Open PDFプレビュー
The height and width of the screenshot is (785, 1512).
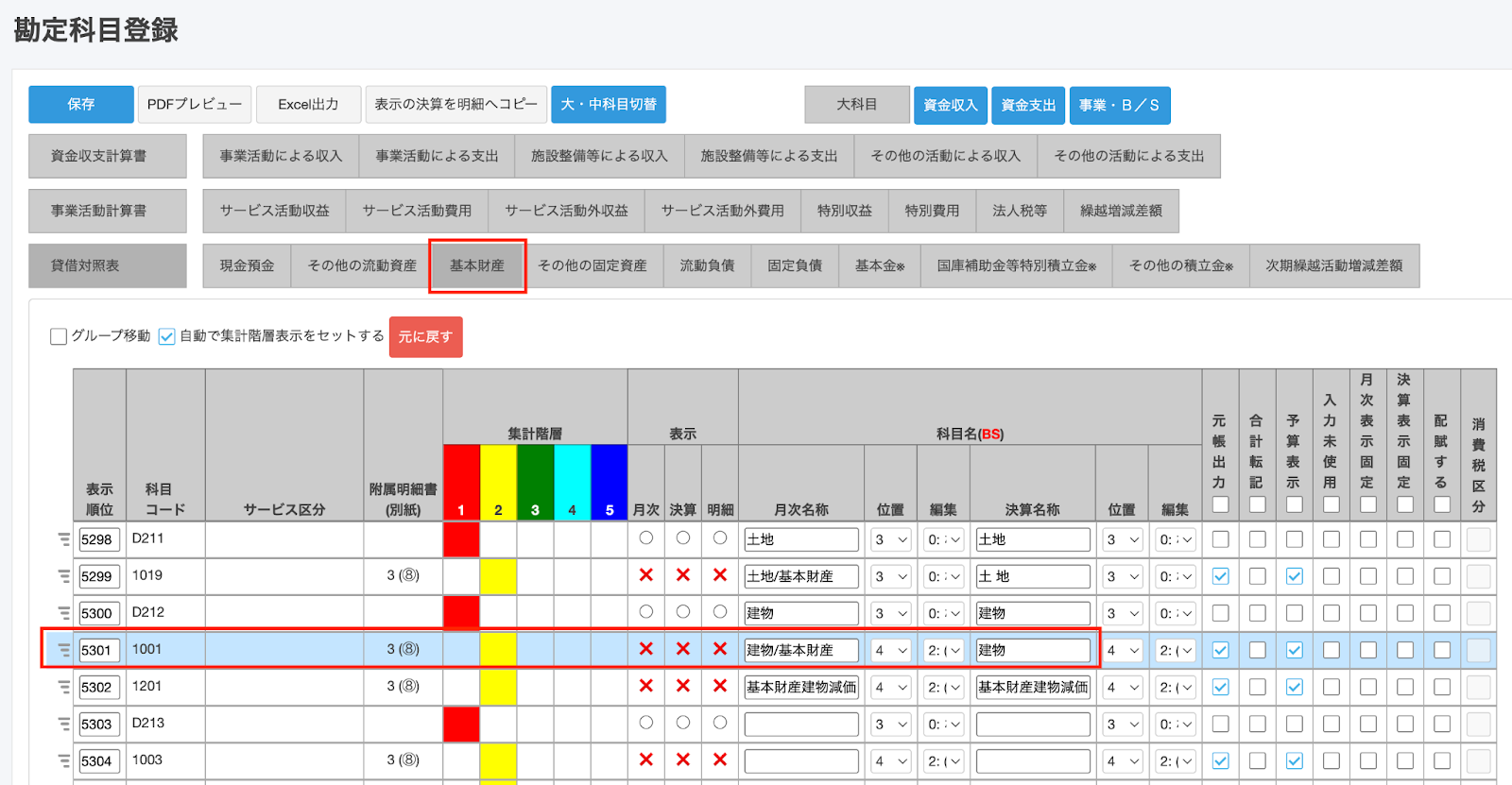(x=195, y=104)
